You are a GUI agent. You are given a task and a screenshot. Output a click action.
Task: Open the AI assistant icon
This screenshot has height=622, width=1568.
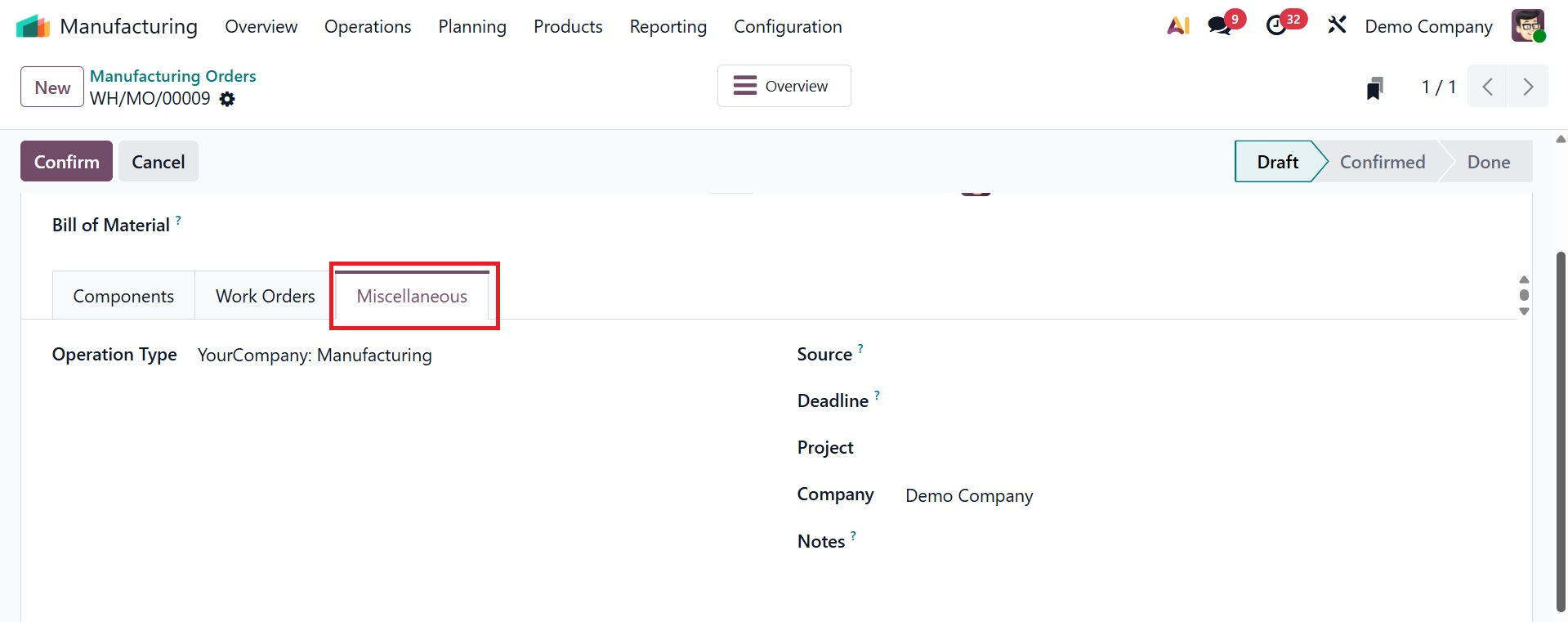tap(1178, 26)
